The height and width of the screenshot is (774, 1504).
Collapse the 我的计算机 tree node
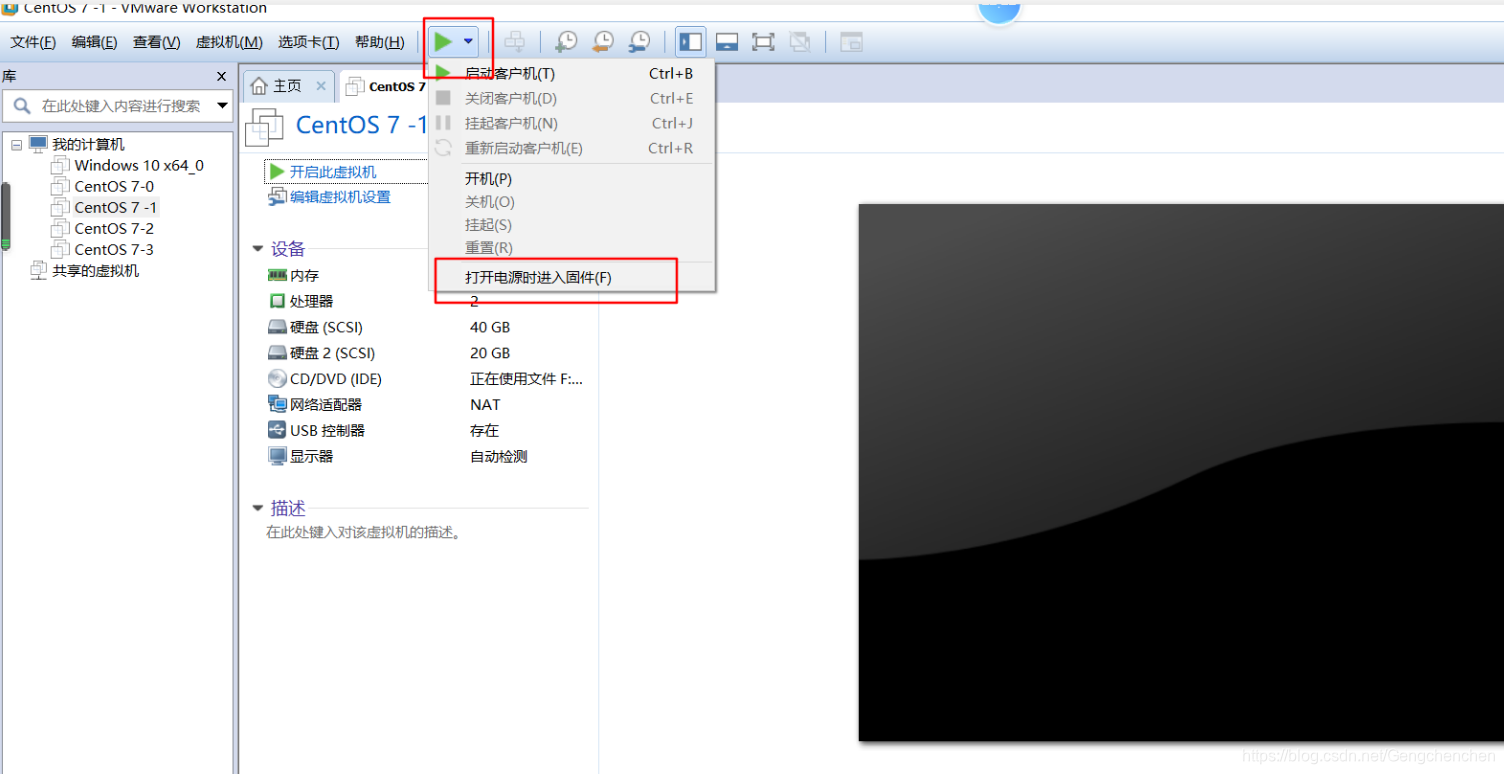click(x=17, y=145)
